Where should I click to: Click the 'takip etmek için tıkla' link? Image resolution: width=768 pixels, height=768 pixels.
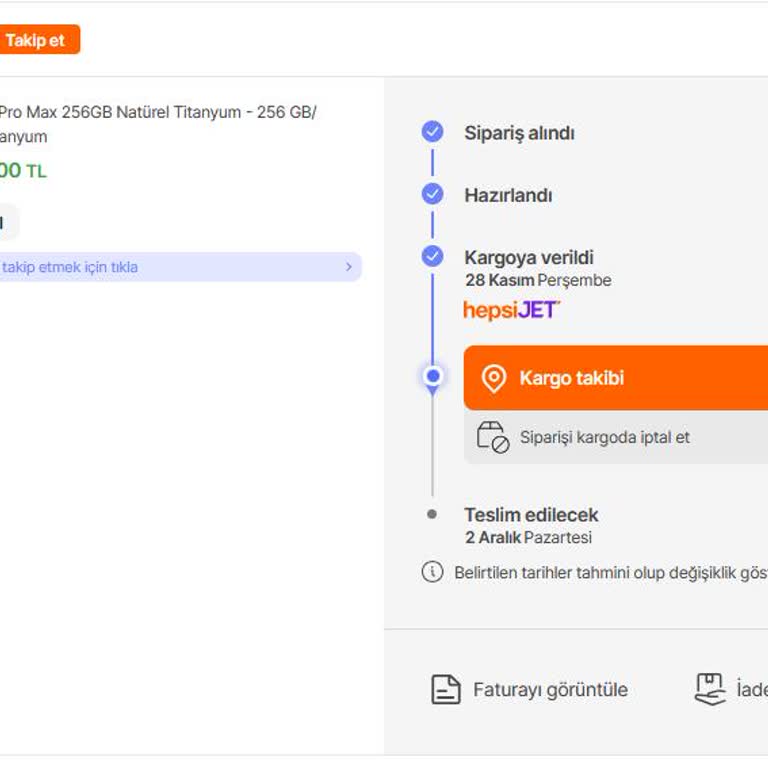tap(70, 267)
